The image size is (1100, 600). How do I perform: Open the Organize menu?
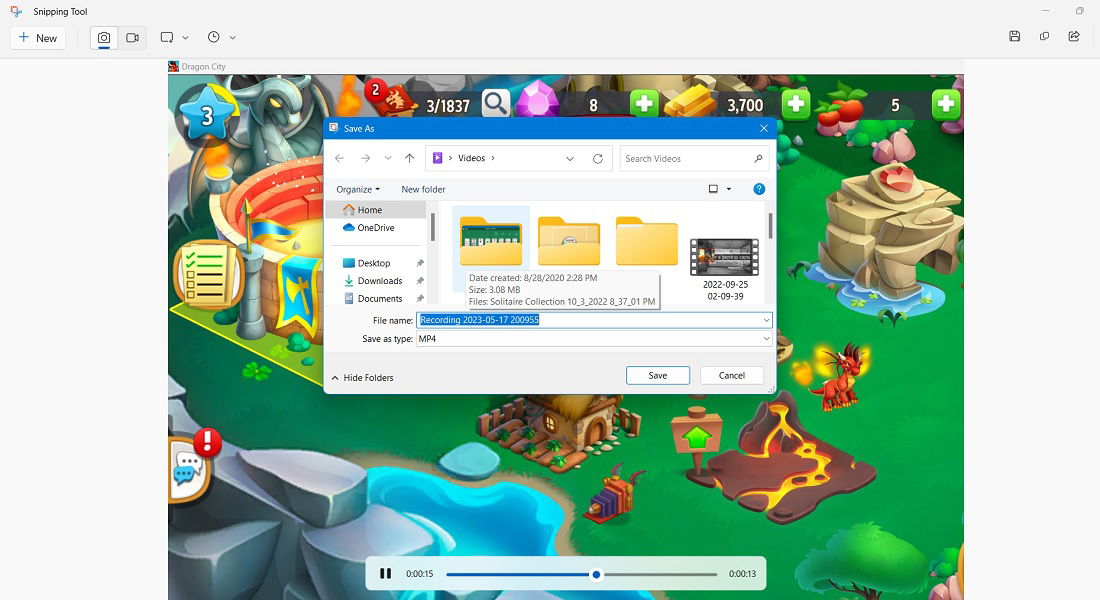tap(358, 189)
